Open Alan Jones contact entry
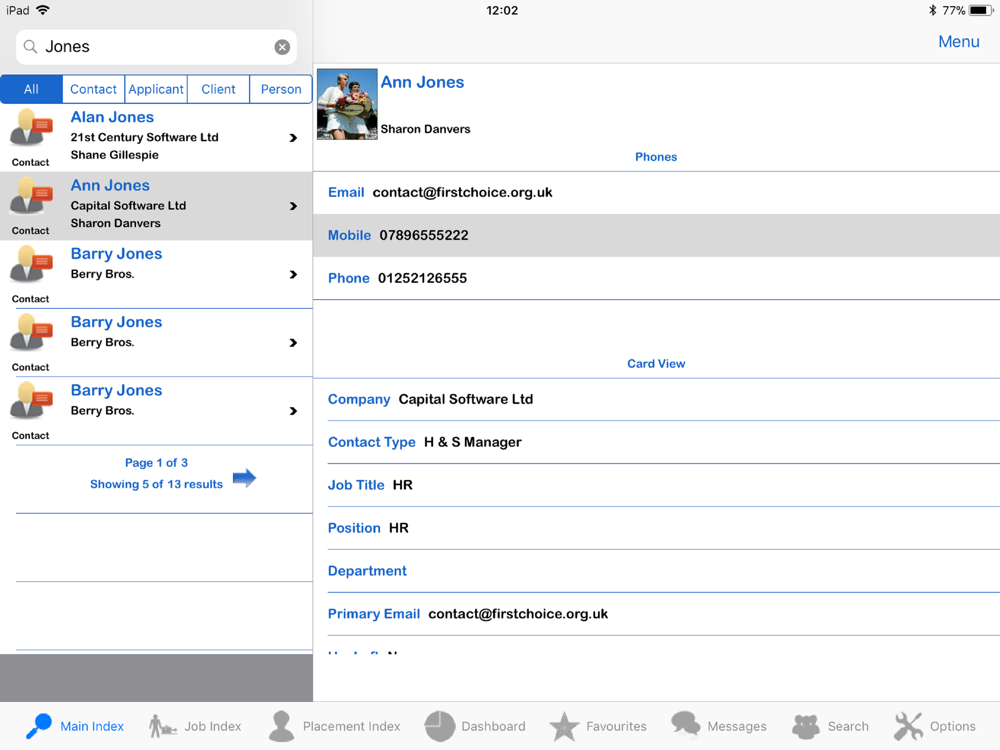Image resolution: width=1000 pixels, height=750 pixels. [156, 138]
